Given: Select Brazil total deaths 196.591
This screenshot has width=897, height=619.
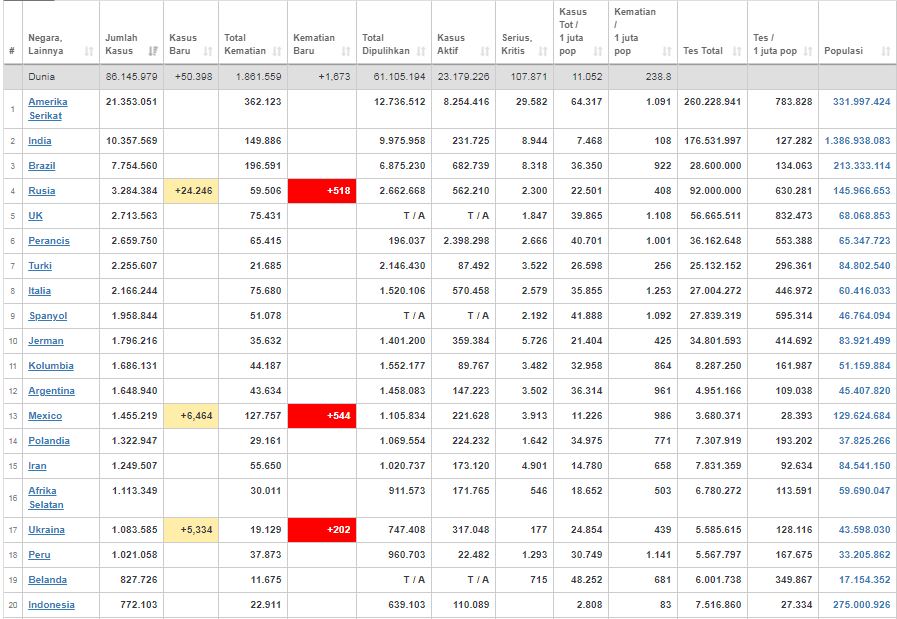Looking at the screenshot, I should click(x=263, y=166).
